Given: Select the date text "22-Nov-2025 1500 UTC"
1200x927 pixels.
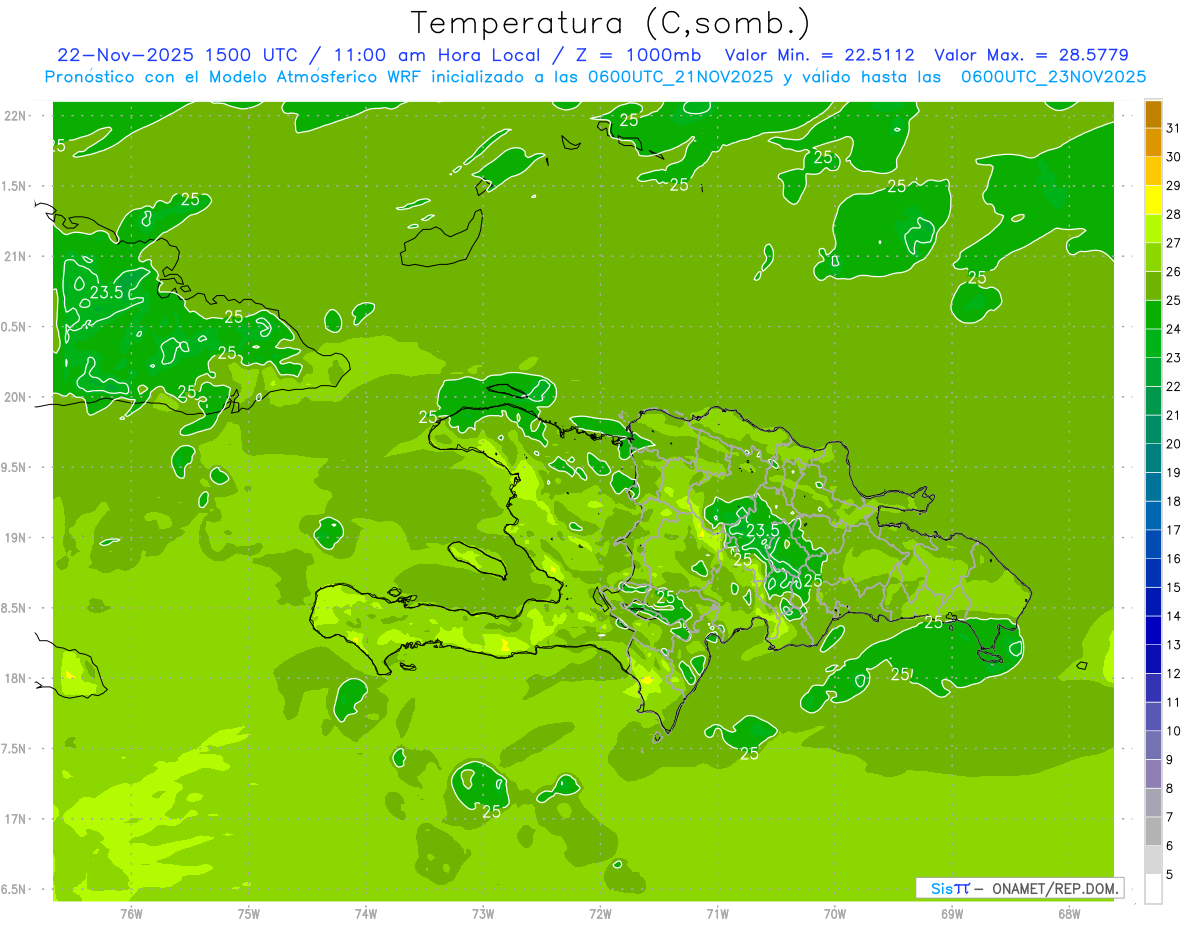Looking at the screenshot, I should click(177, 55).
